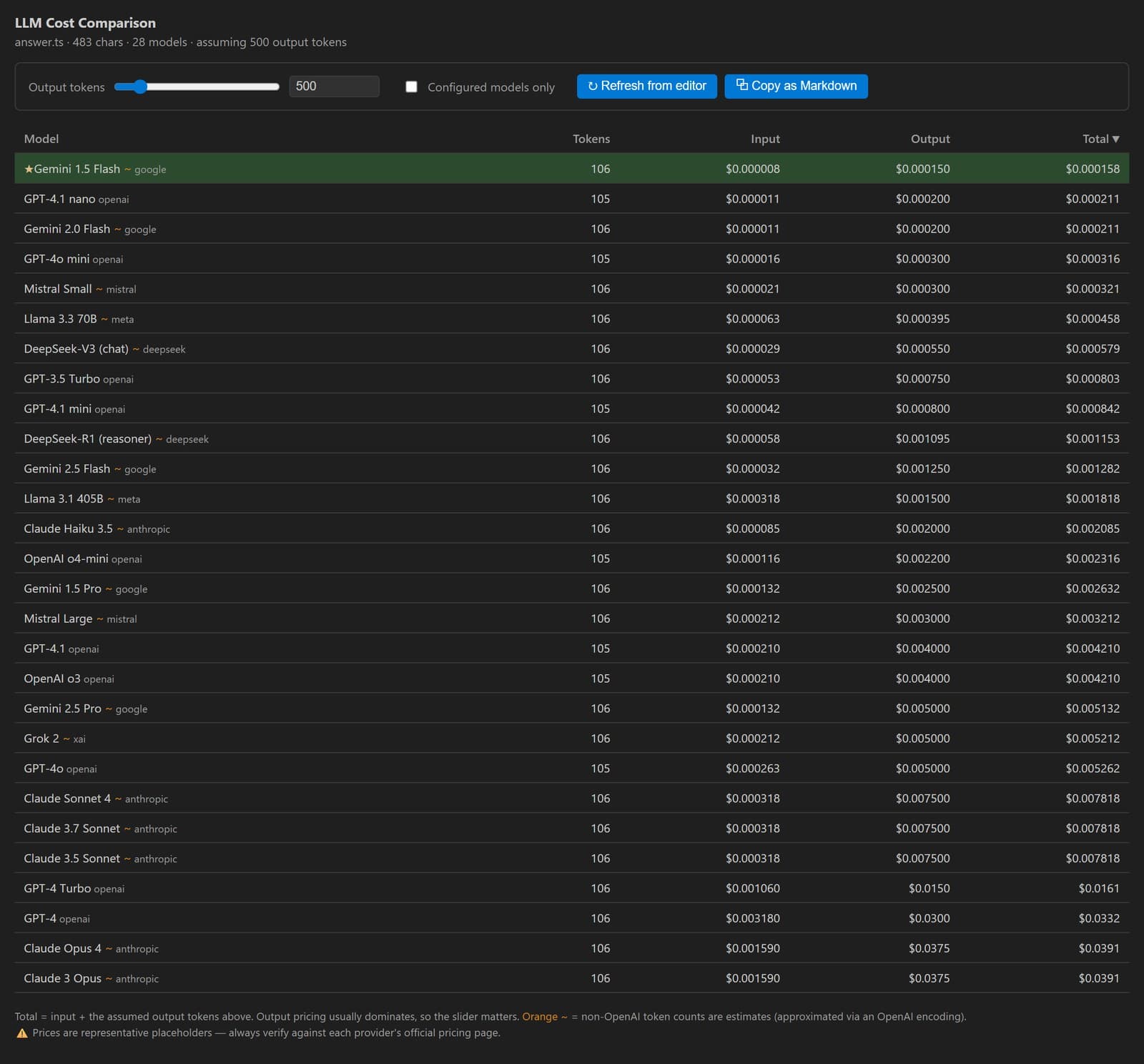Click the Gemini 2.5 Flash model name

coord(67,469)
